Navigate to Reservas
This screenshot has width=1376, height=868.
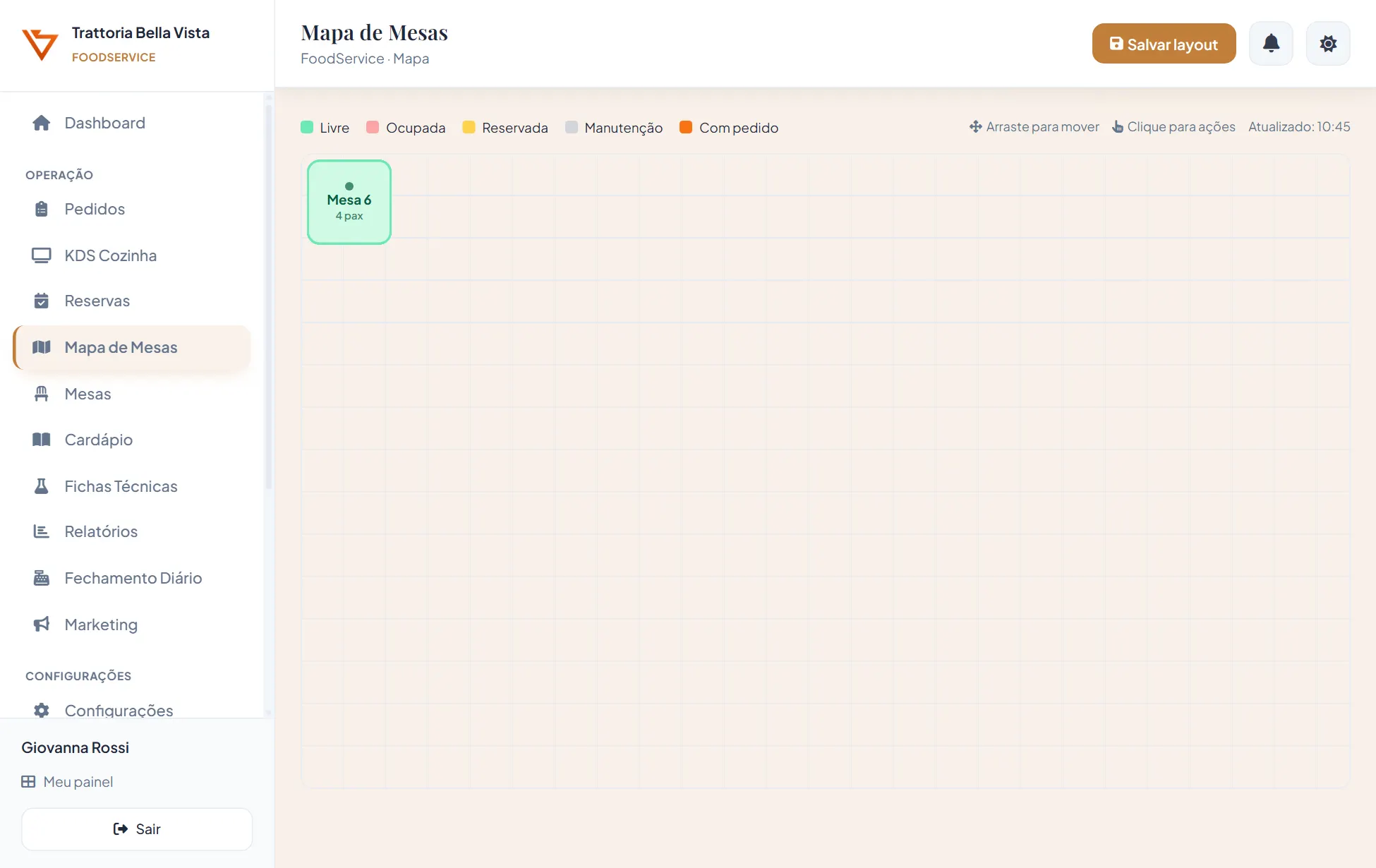(x=132, y=301)
